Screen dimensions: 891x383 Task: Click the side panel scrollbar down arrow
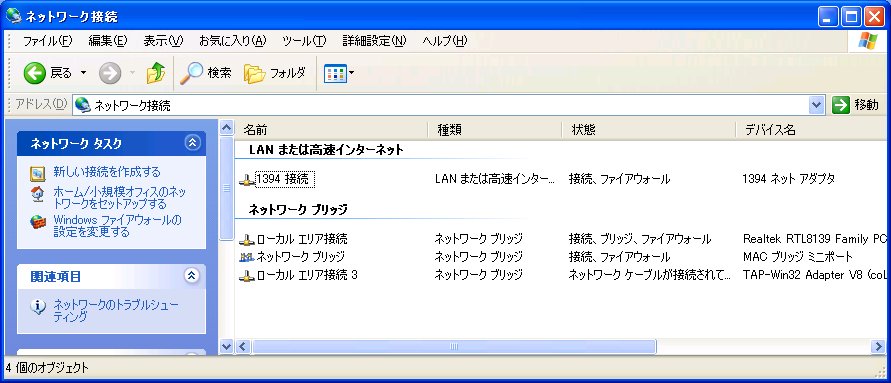[227, 346]
